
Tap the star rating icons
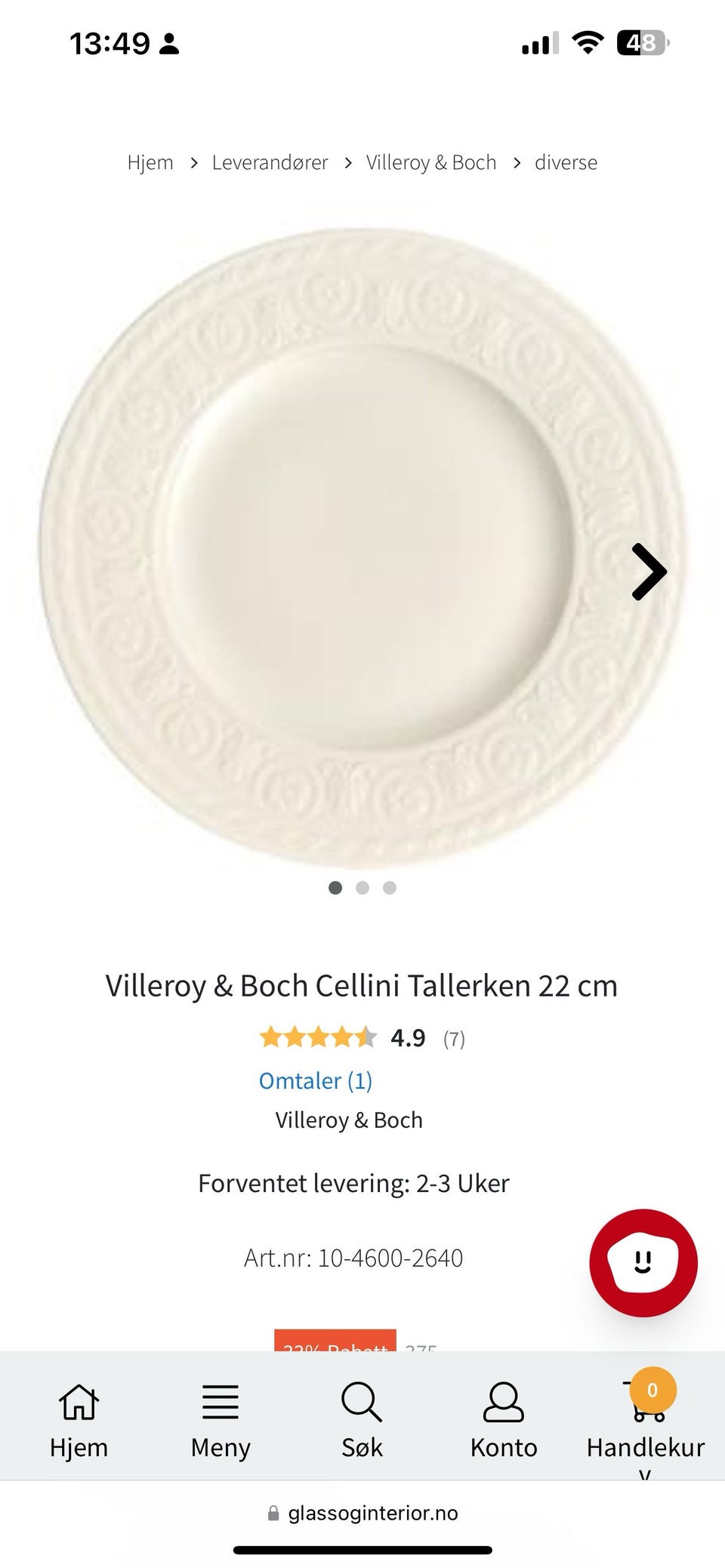tap(317, 1037)
